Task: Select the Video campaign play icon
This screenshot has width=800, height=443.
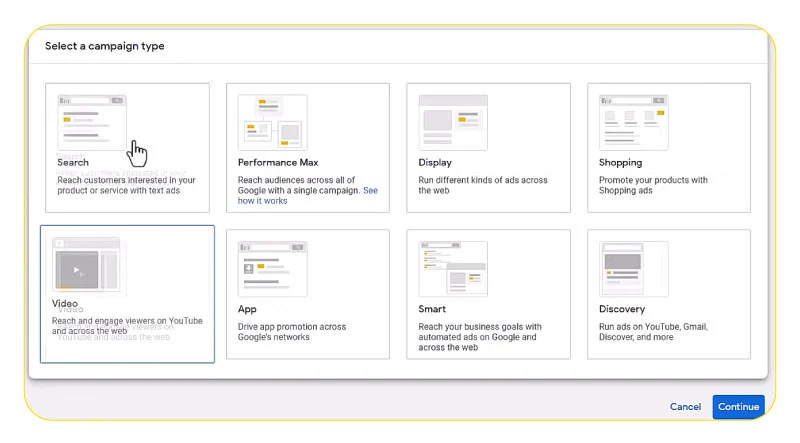Action: click(77, 270)
